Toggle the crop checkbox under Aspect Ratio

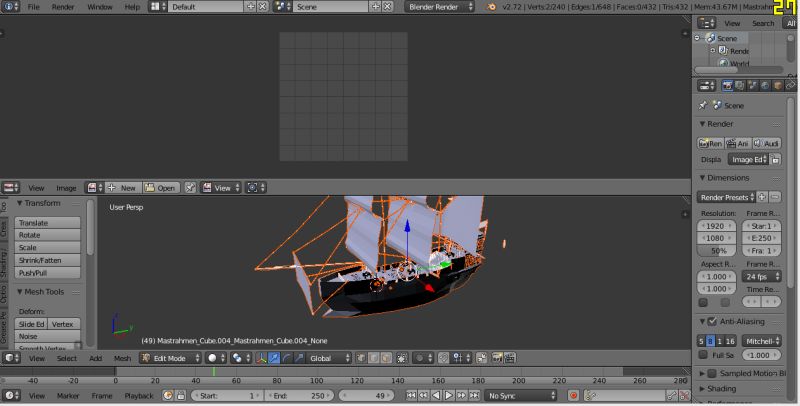tap(725, 302)
